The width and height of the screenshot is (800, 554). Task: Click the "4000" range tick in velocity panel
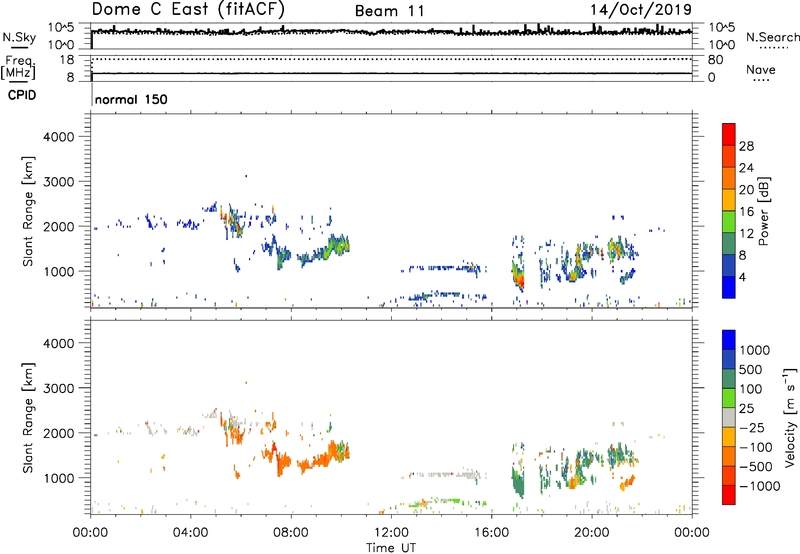coord(58,343)
